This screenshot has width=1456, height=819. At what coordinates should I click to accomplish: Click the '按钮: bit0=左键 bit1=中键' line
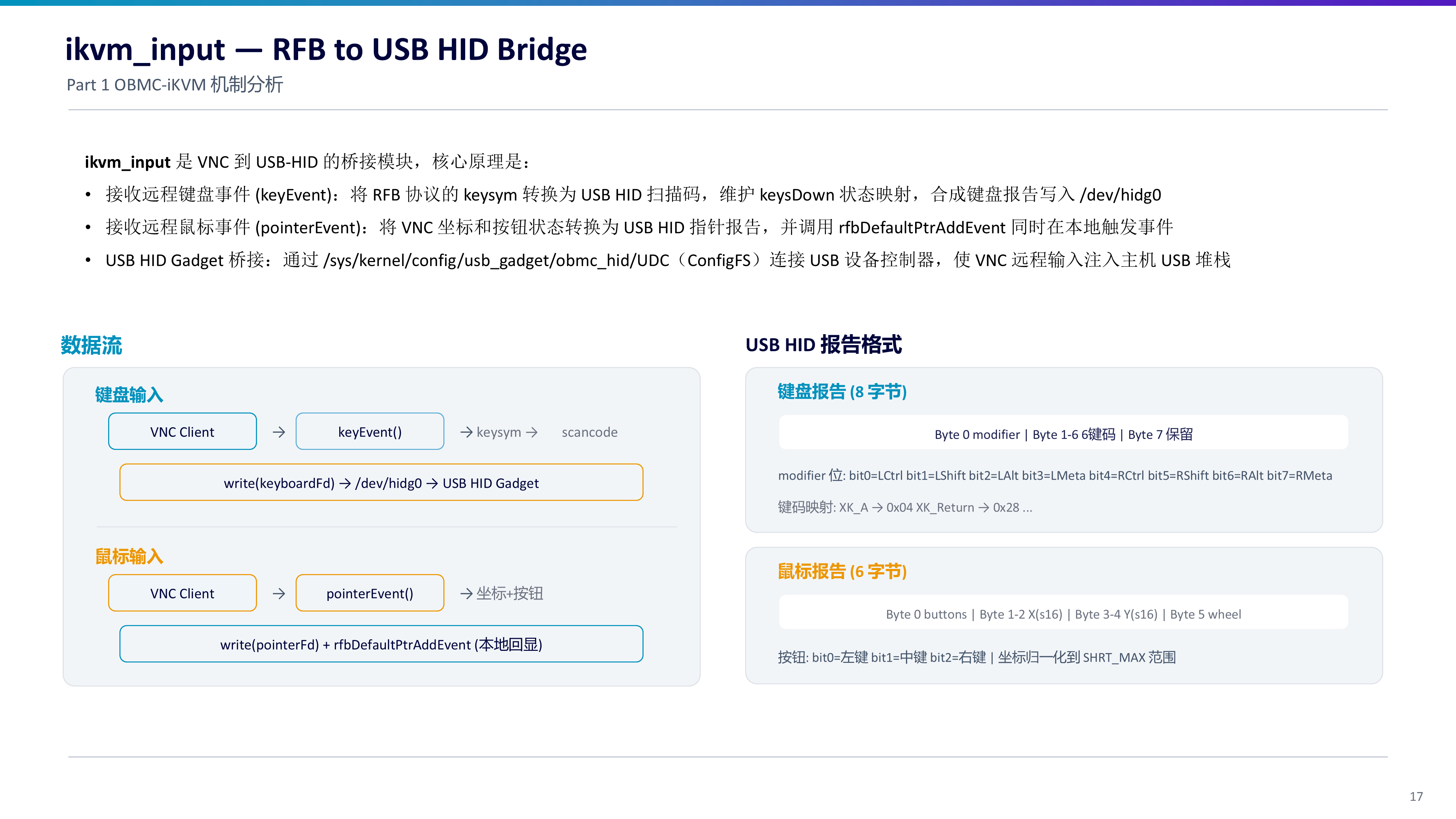pyautogui.click(x=977, y=657)
